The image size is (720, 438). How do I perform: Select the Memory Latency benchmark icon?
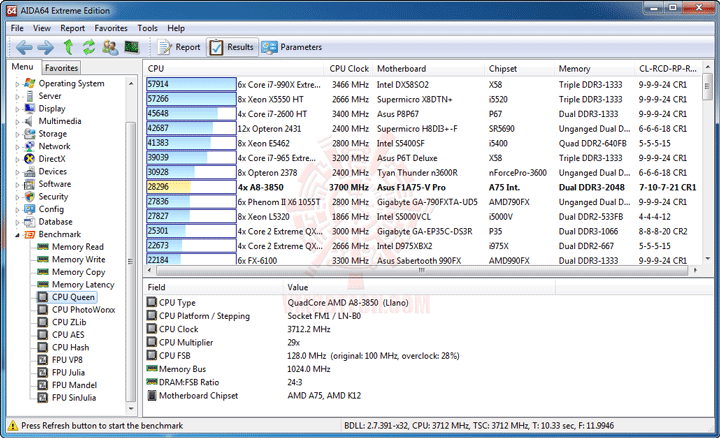click(x=43, y=285)
